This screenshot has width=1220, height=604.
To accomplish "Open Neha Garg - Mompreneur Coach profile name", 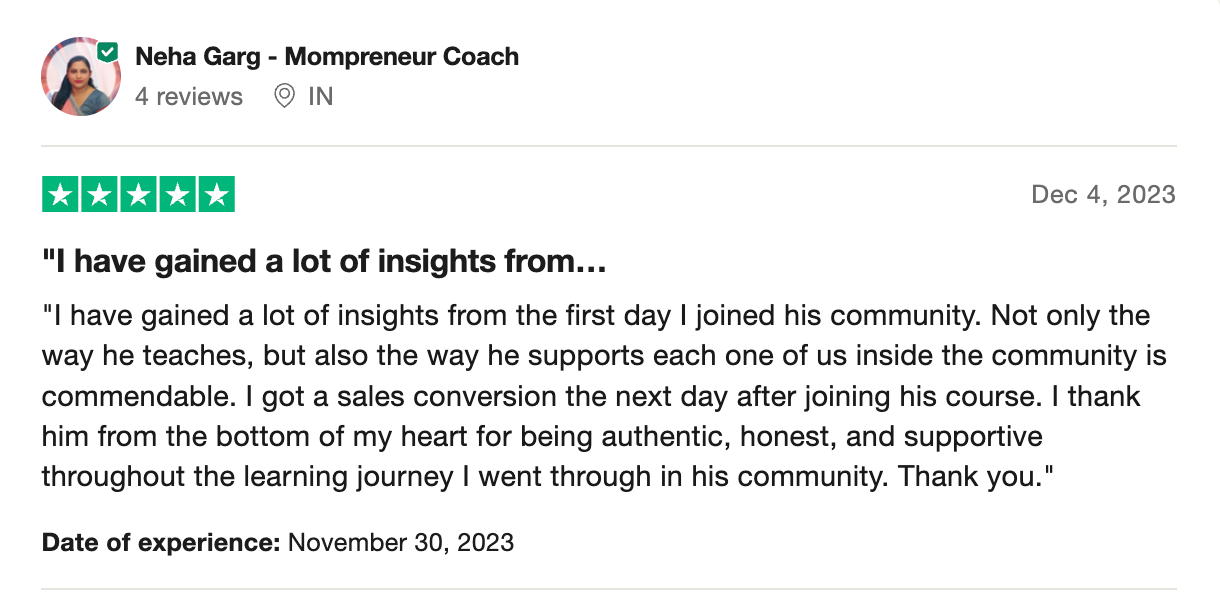I will pyautogui.click(x=327, y=56).
